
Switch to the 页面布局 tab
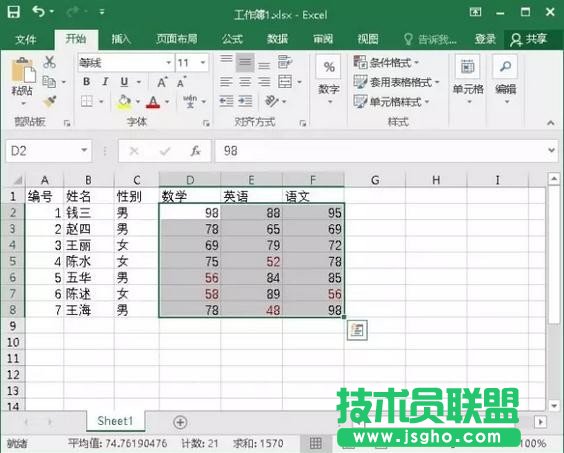pos(177,39)
